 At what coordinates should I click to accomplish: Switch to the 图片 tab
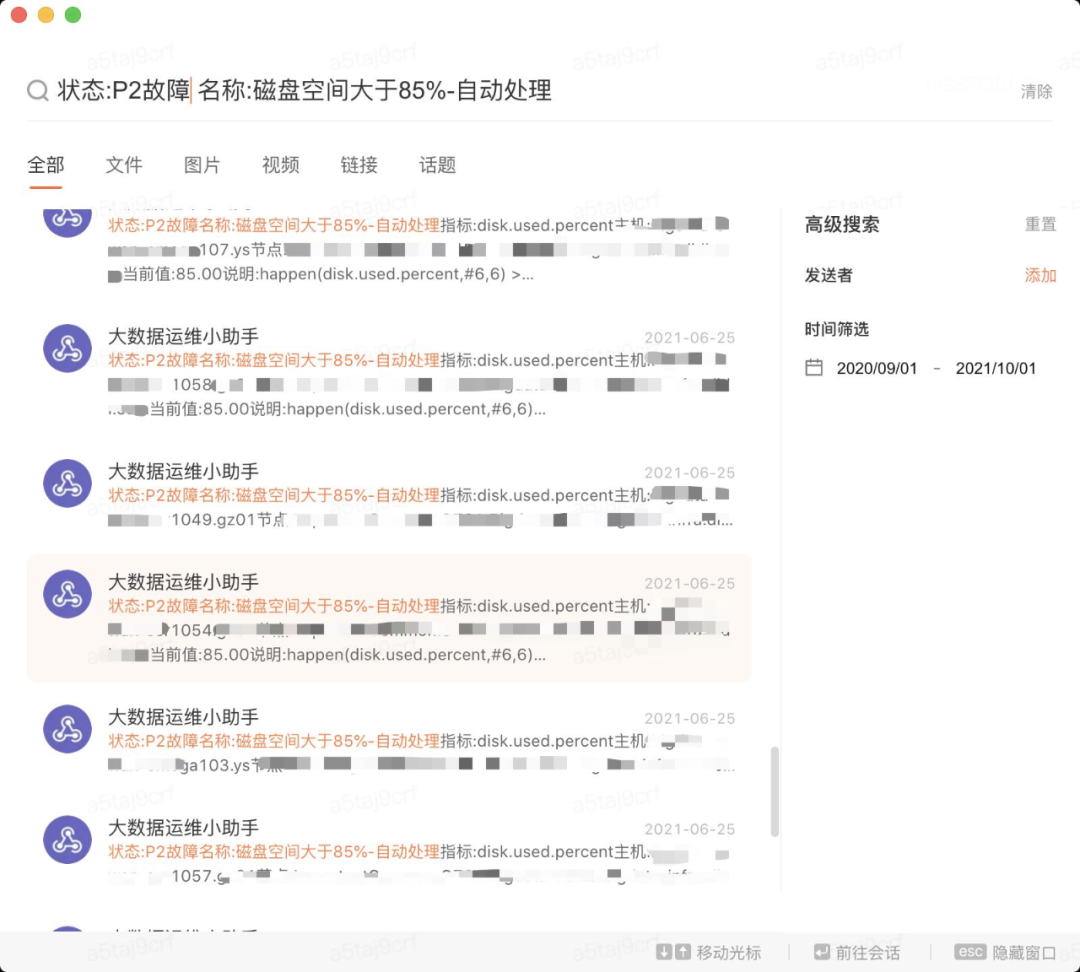click(202, 165)
